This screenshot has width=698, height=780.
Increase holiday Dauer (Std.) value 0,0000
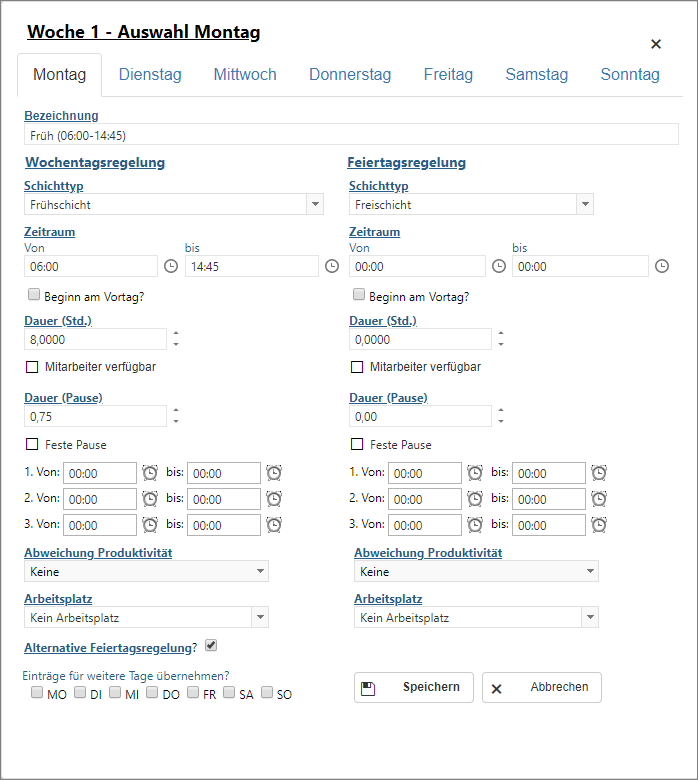pyautogui.click(x=501, y=333)
